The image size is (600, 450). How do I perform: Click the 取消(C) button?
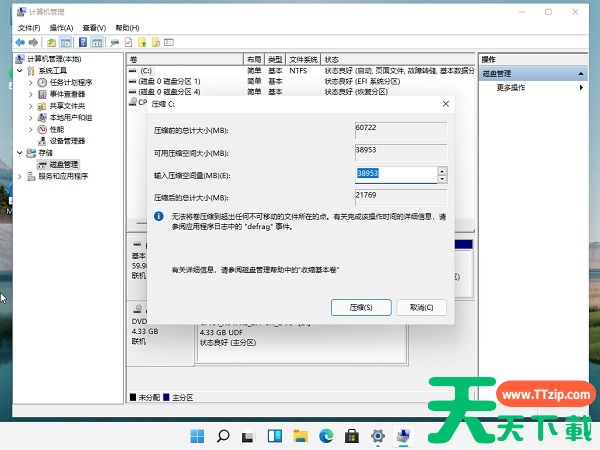coord(421,308)
